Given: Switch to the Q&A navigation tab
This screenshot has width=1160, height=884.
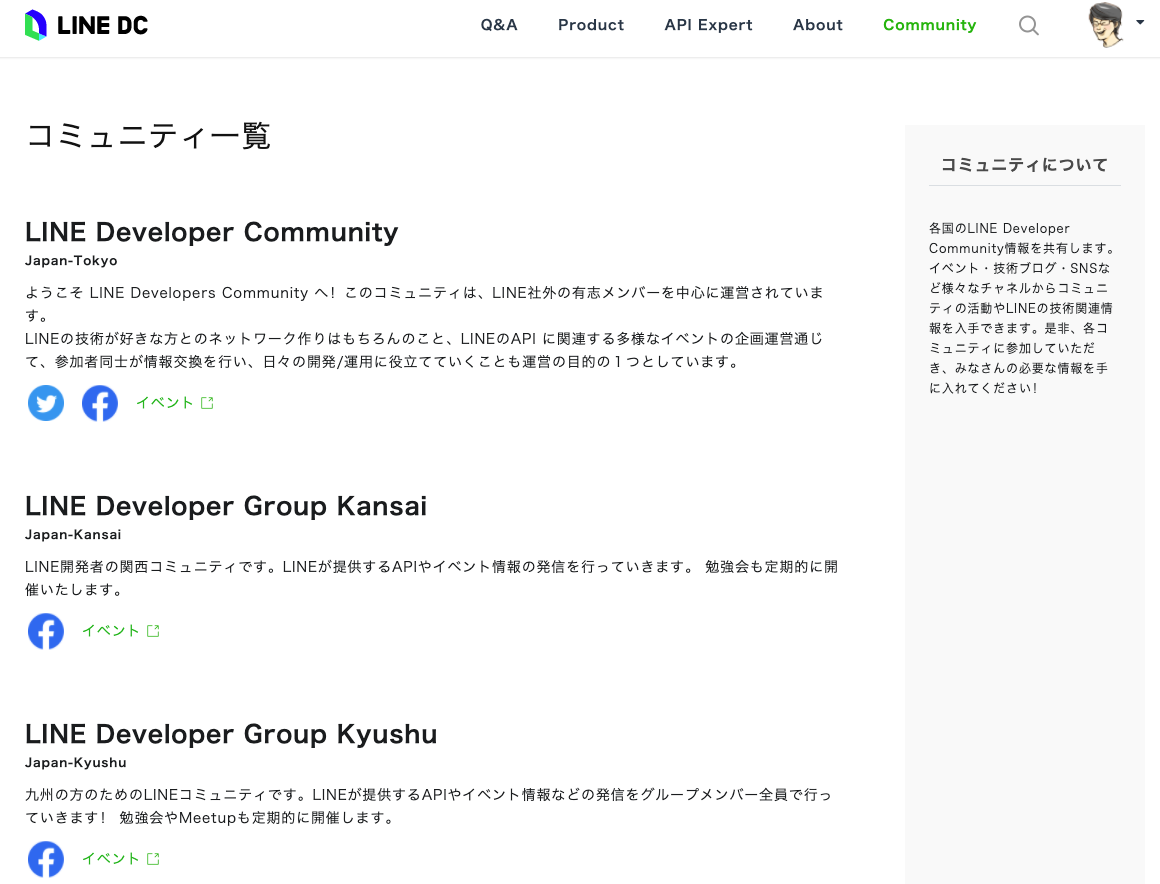Looking at the screenshot, I should click(x=498, y=25).
